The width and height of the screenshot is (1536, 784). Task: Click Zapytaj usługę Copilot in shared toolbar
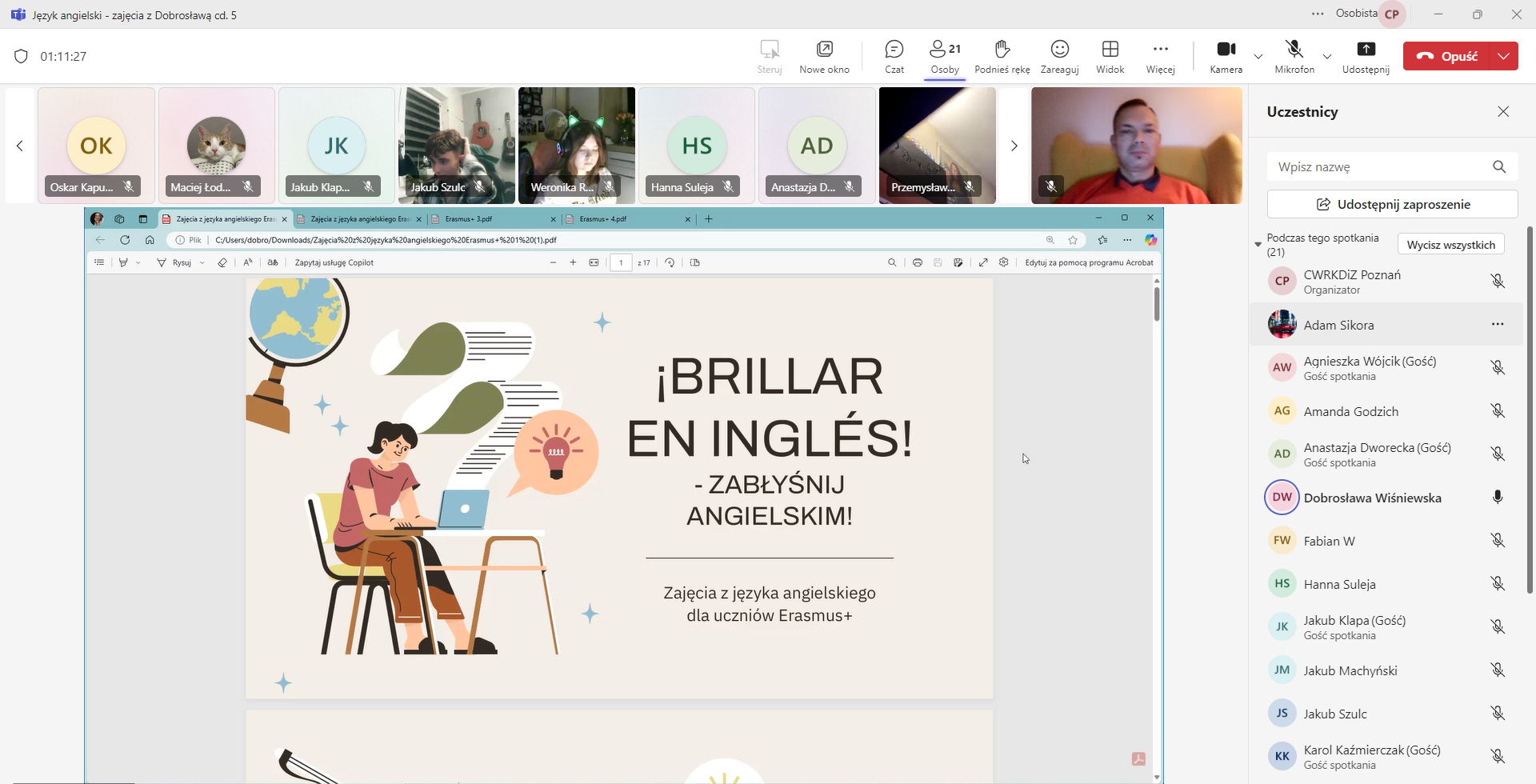click(334, 262)
